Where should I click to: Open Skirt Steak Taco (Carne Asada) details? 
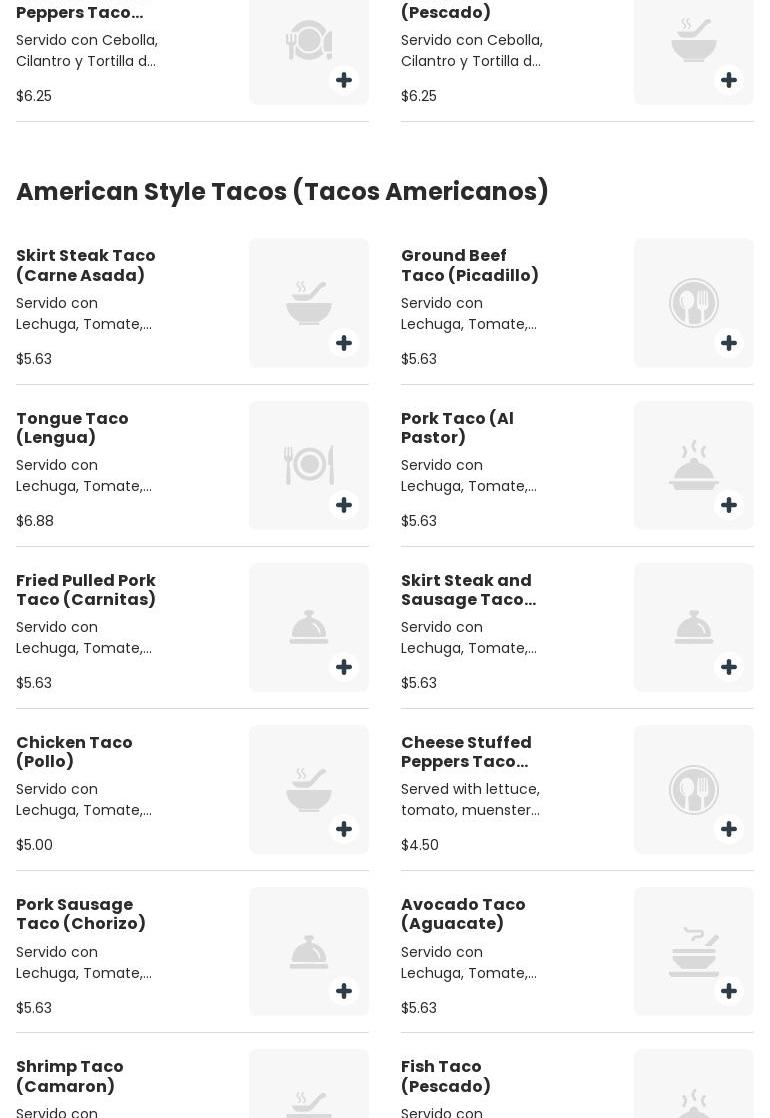[x=86, y=265]
